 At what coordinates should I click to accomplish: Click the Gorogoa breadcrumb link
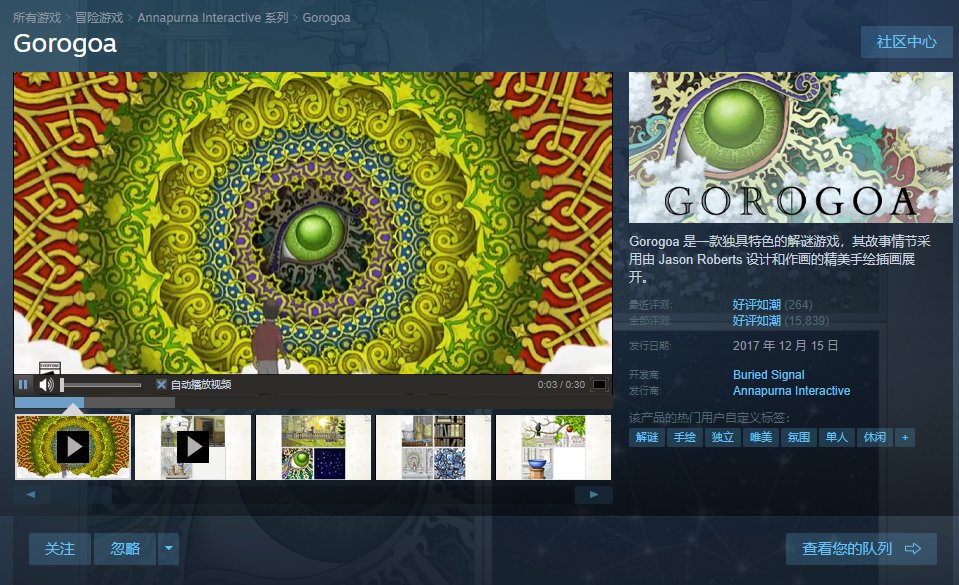(x=327, y=18)
